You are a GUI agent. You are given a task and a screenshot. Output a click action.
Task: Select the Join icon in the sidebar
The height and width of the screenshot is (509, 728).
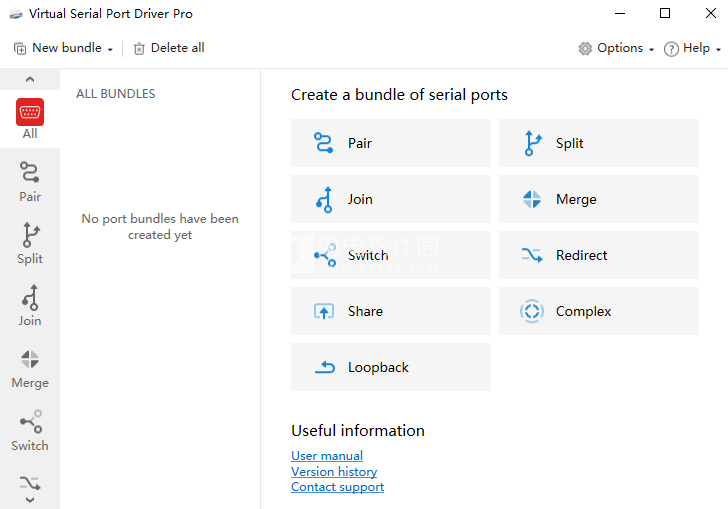click(x=30, y=297)
